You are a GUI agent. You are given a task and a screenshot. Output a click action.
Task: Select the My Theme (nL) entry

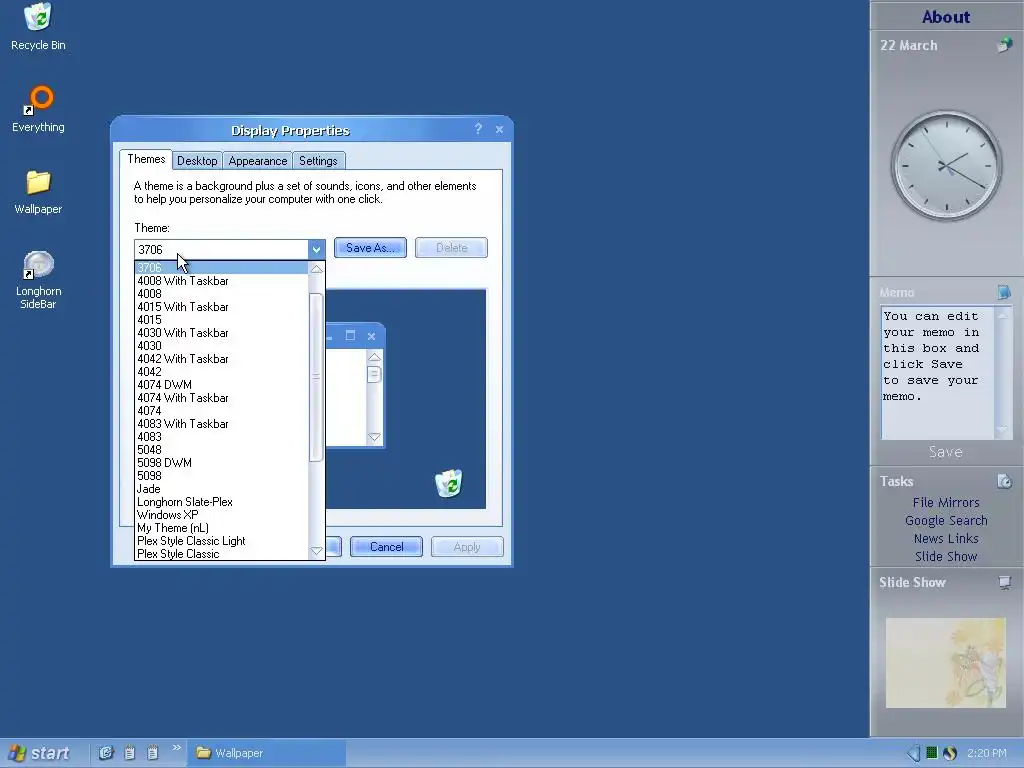(x=221, y=528)
